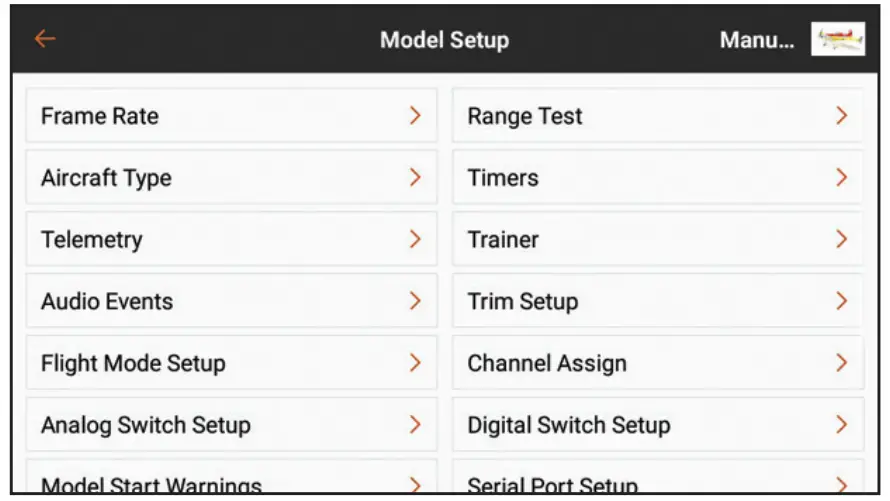Click the Telemetry row chevron icon

415,240
